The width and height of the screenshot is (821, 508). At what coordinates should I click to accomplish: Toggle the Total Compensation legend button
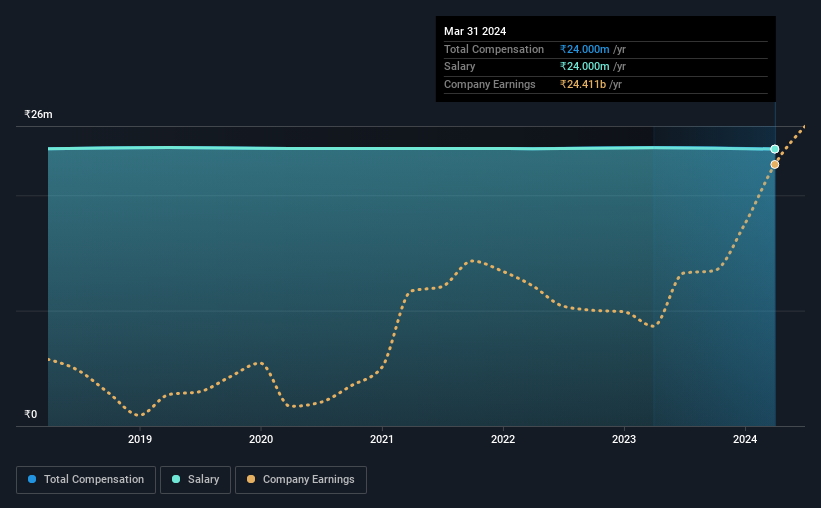point(86,480)
